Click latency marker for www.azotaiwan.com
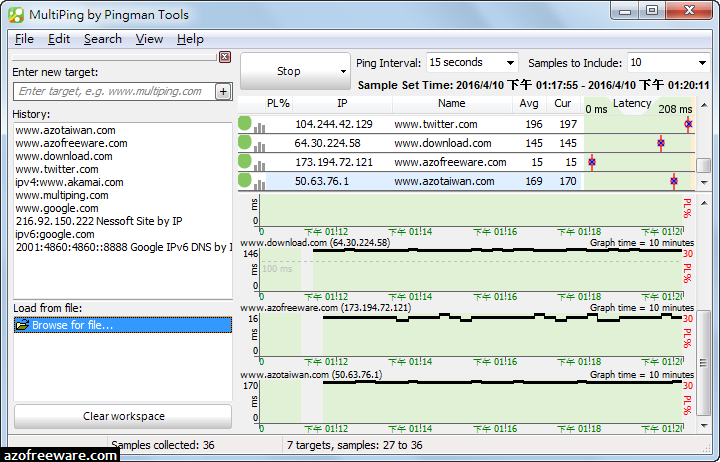The width and height of the screenshot is (720, 462). [x=674, y=181]
